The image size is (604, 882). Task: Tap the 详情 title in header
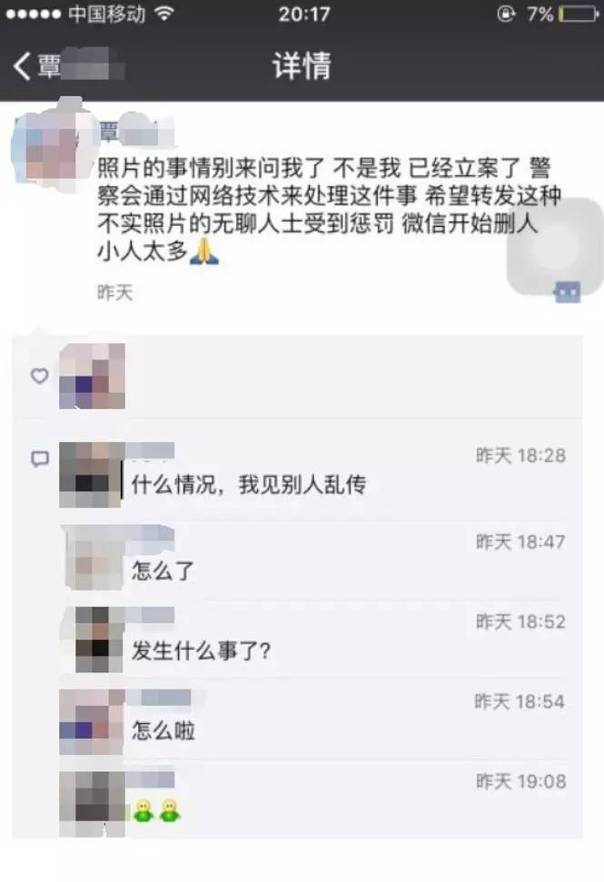pyautogui.click(x=302, y=66)
